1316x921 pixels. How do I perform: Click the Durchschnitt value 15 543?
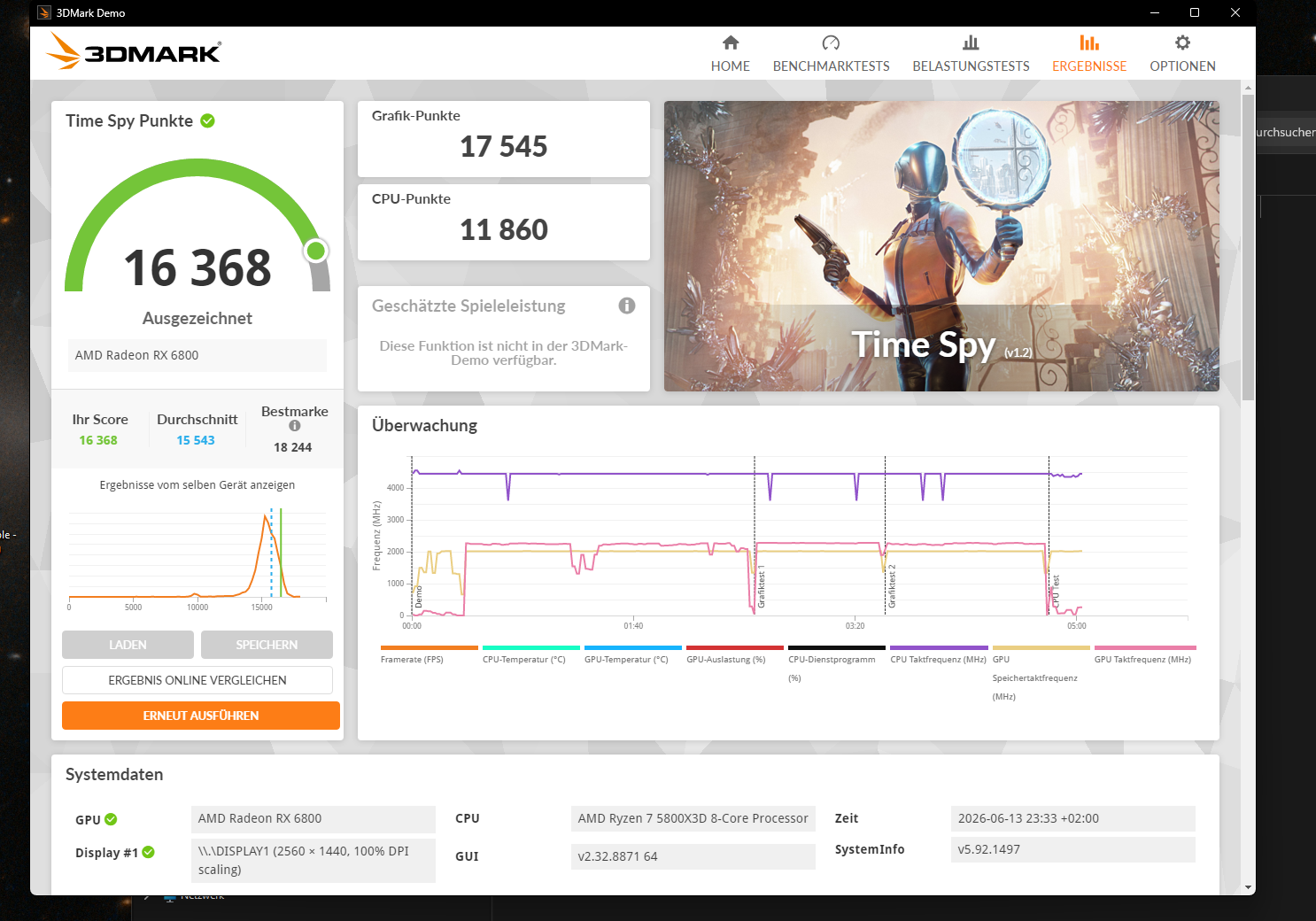196,440
